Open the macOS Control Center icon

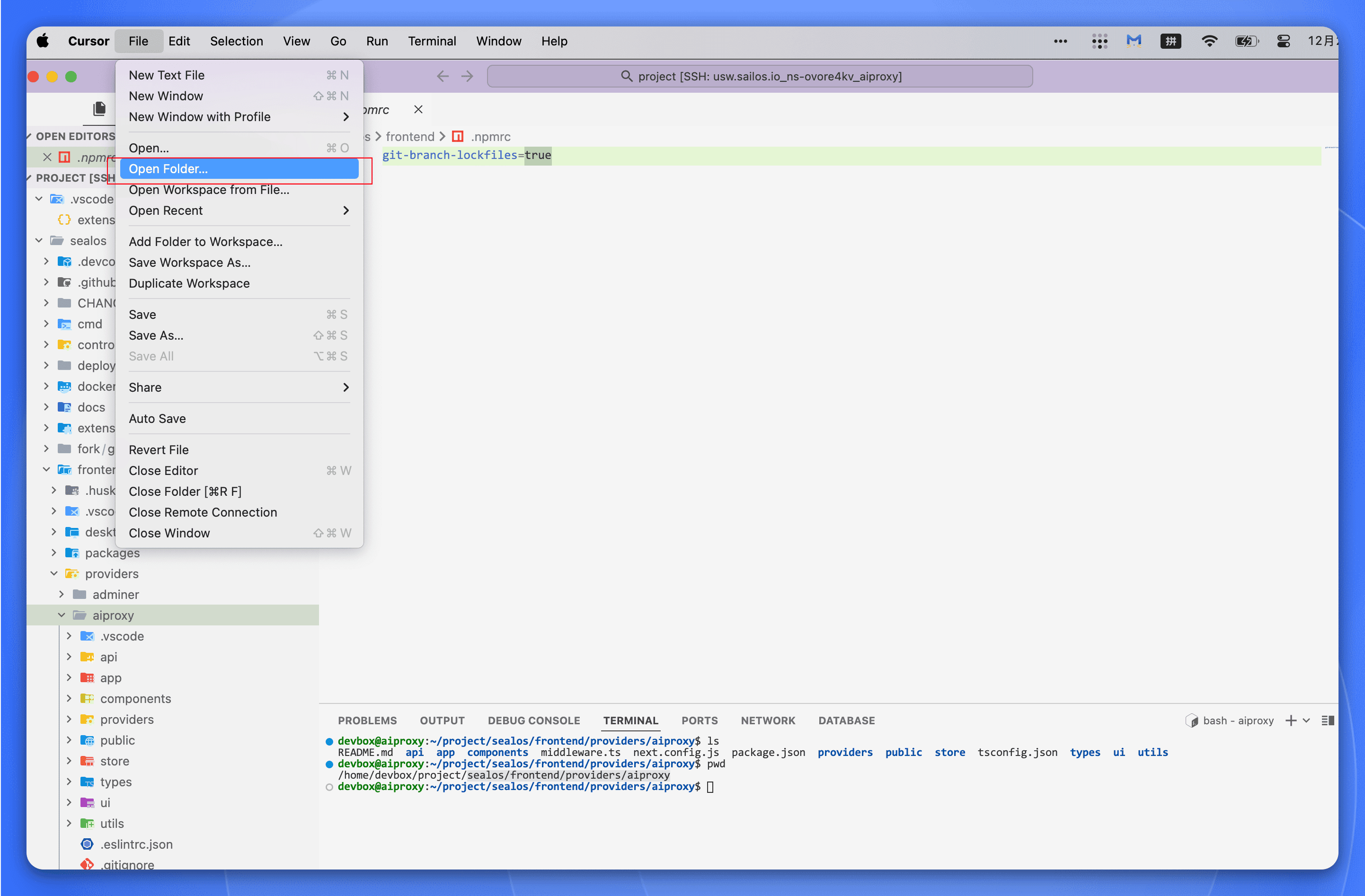click(x=1283, y=41)
